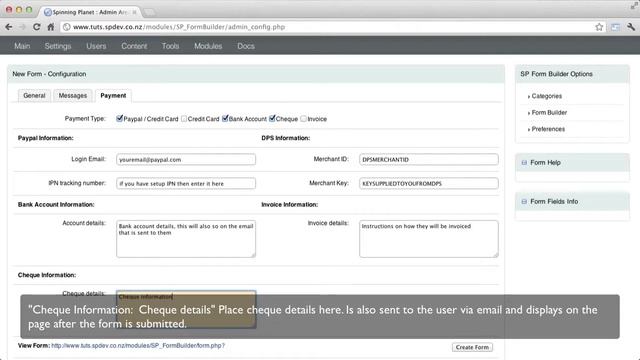Viewport: 640px width, 360px height.
Task: Select the Spinning Planet Admin browser tab
Action: (89, 12)
